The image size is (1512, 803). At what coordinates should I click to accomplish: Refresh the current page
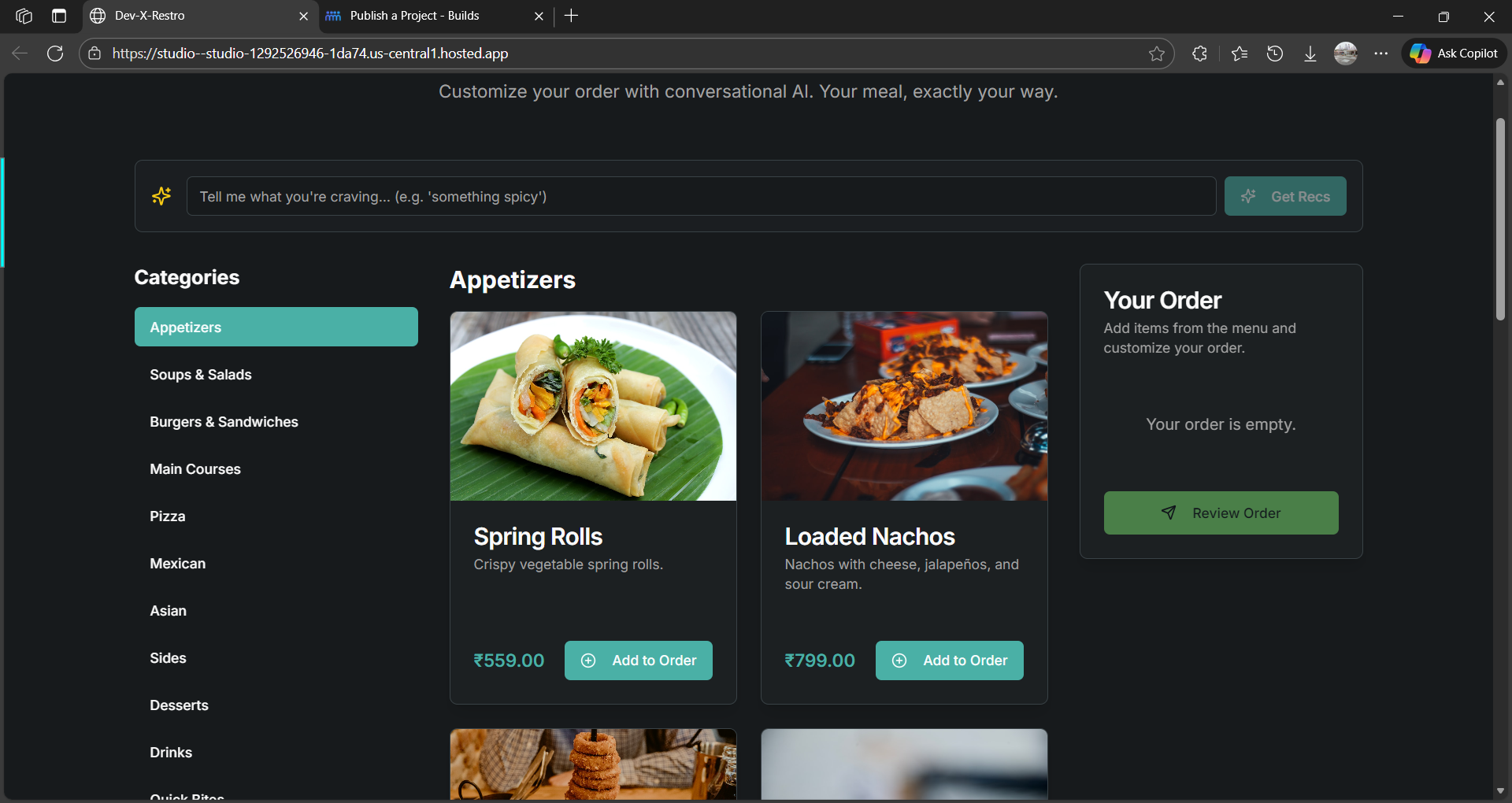point(55,54)
